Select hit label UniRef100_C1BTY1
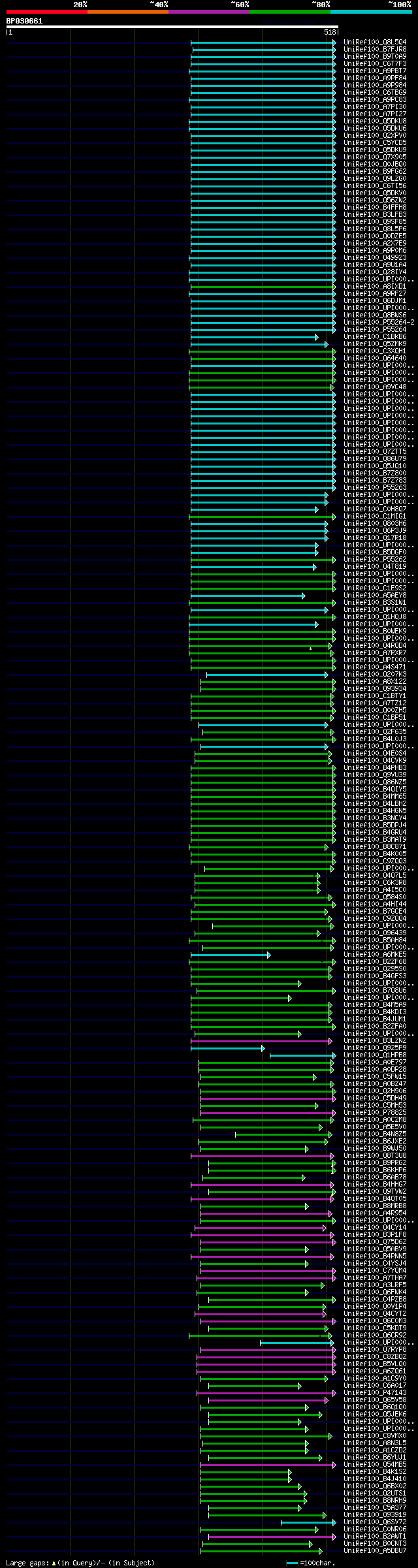This screenshot has height=1568, width=418. tap(375, 696)
